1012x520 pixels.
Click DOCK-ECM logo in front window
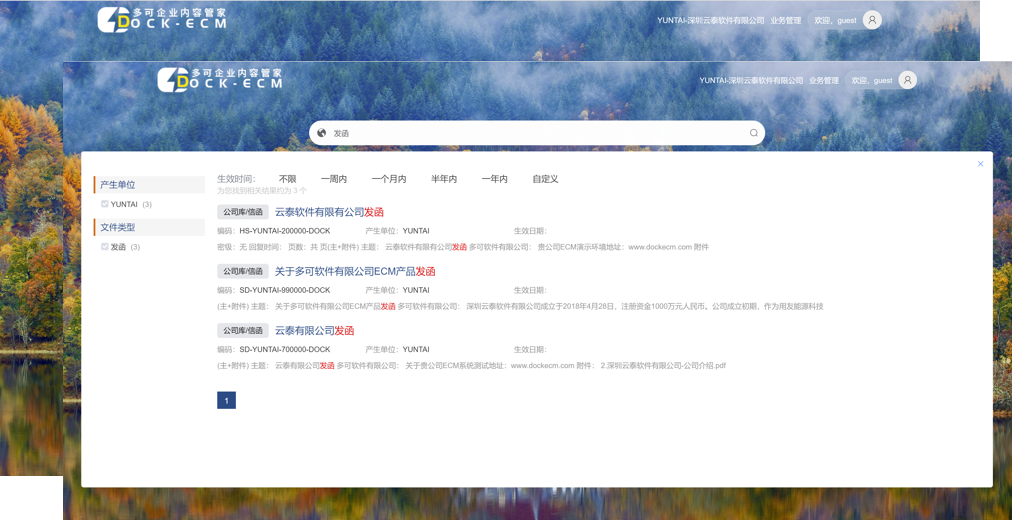coord(220,79)
